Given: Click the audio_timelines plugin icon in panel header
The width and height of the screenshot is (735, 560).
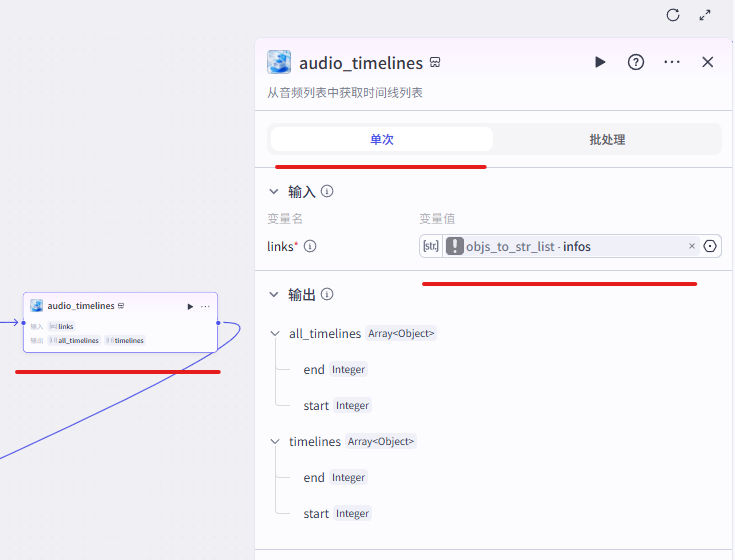Looking at the screenshot, I should click(279, 62).
